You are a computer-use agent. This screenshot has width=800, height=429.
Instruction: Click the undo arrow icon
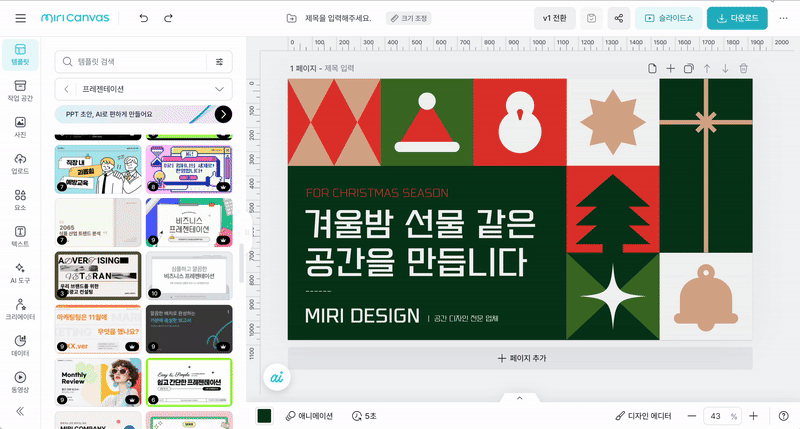[144, 18]
